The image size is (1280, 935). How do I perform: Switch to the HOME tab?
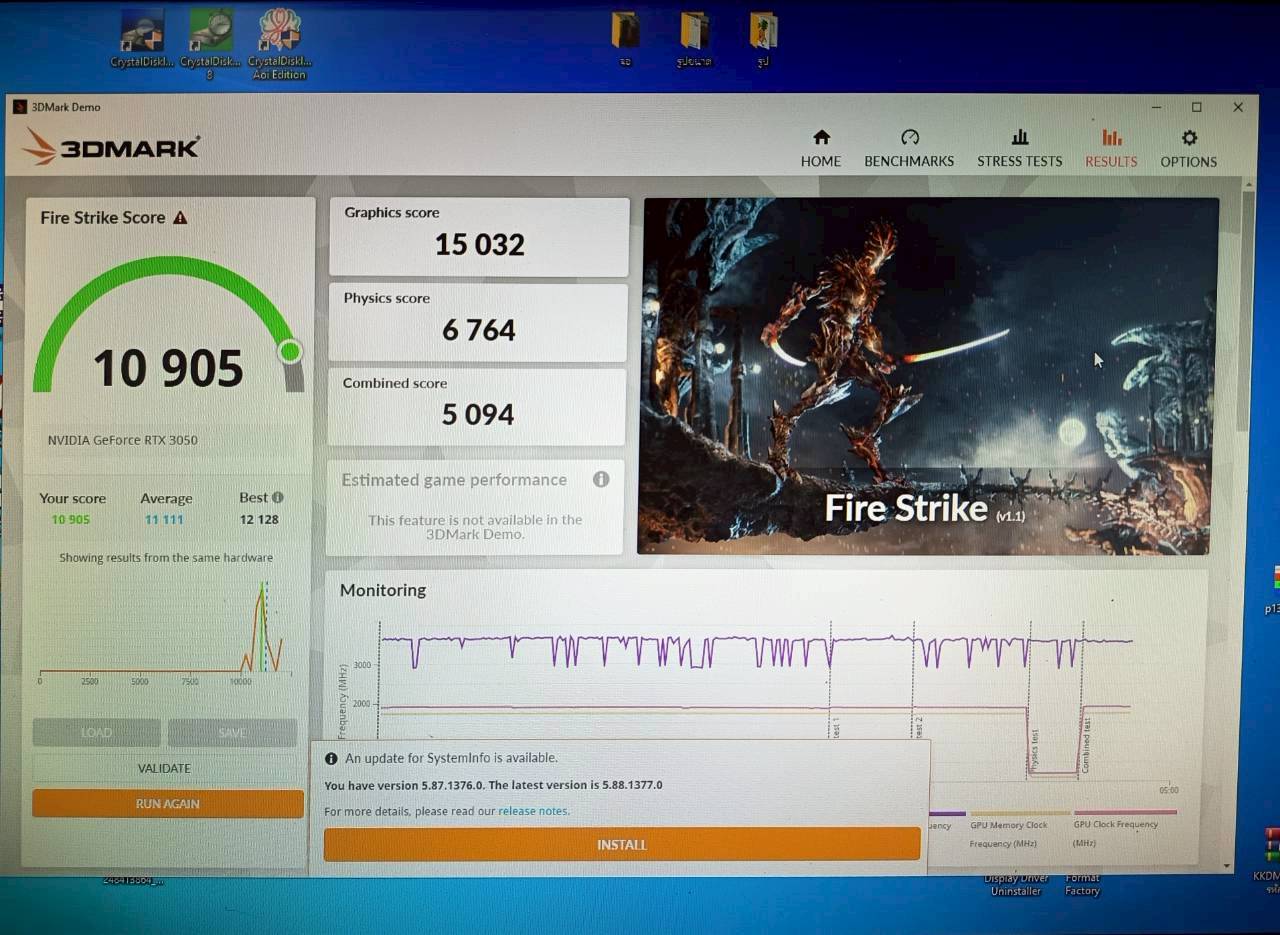[x=820, y=148]
